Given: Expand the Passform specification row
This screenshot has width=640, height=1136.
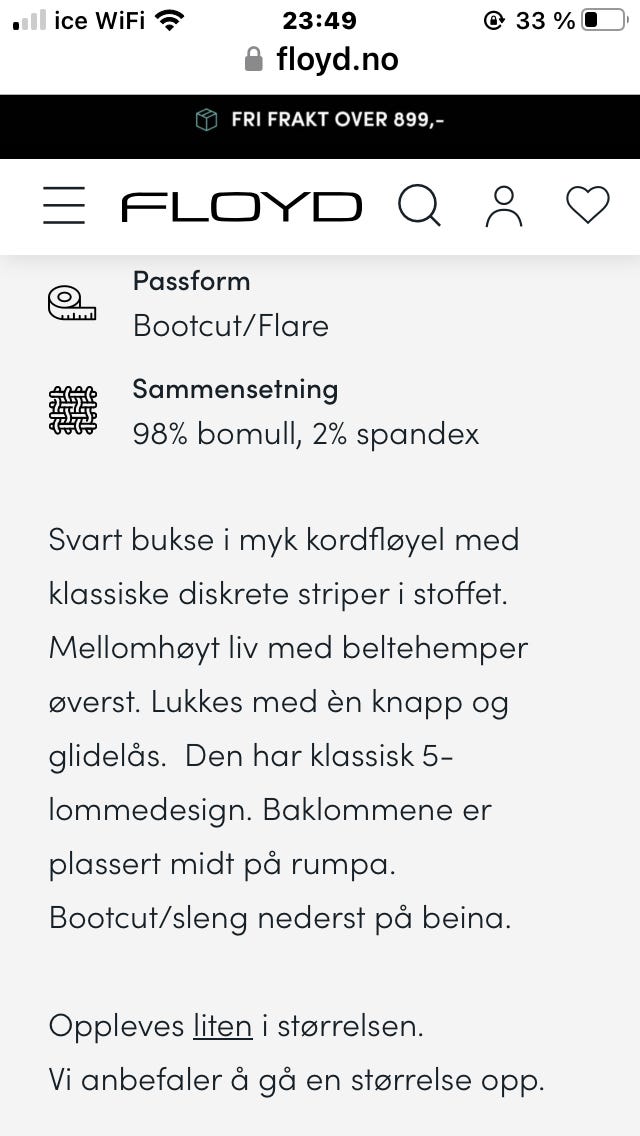Looking at the screenshot, I should pos(191,281).
